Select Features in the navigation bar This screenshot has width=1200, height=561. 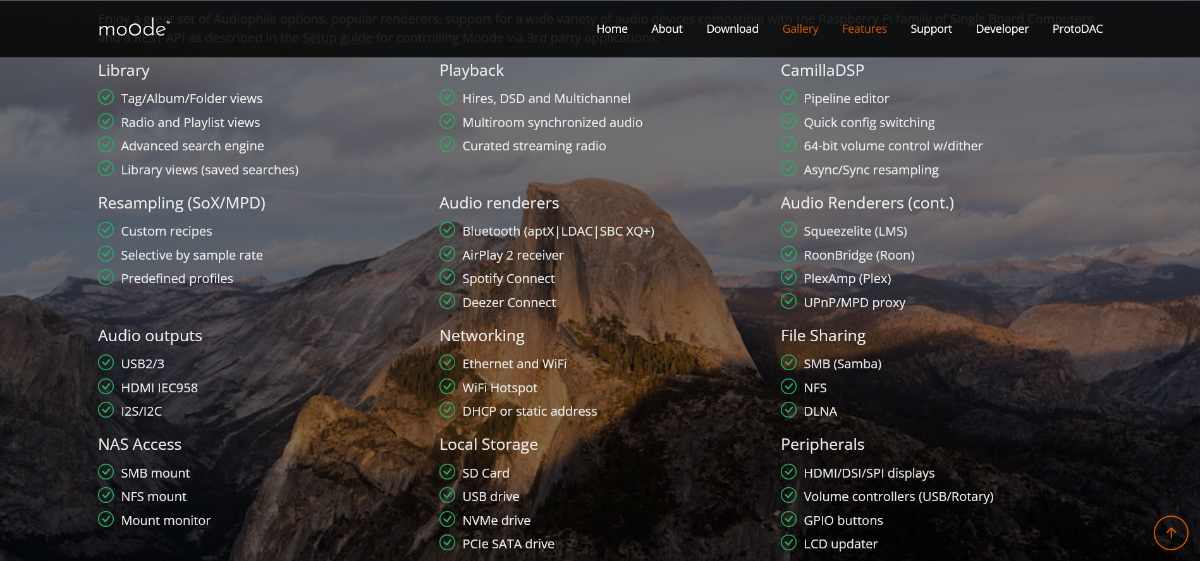[864, 29]
